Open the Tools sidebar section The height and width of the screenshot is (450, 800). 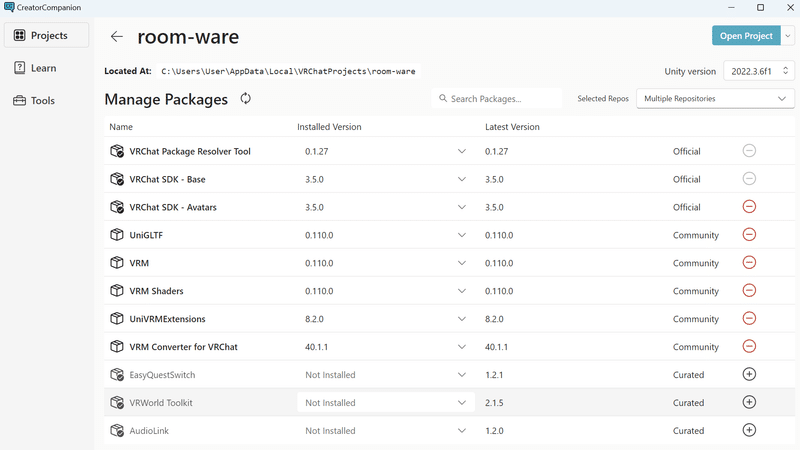(x=46, y=101)
